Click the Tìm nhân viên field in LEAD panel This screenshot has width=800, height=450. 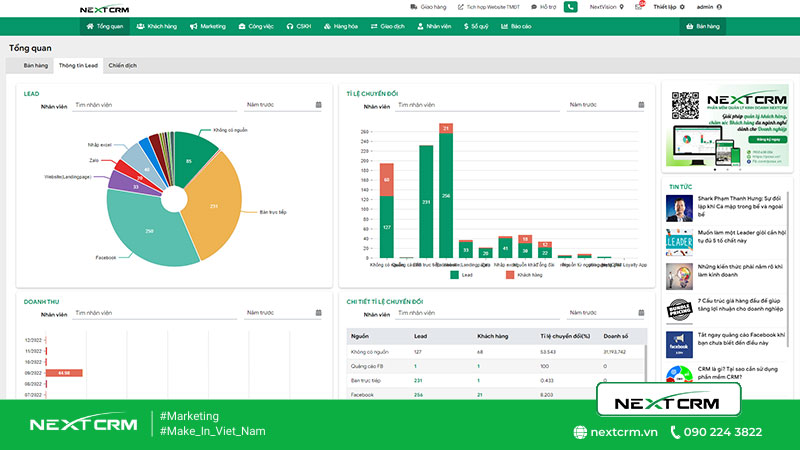tap(155, 104)
